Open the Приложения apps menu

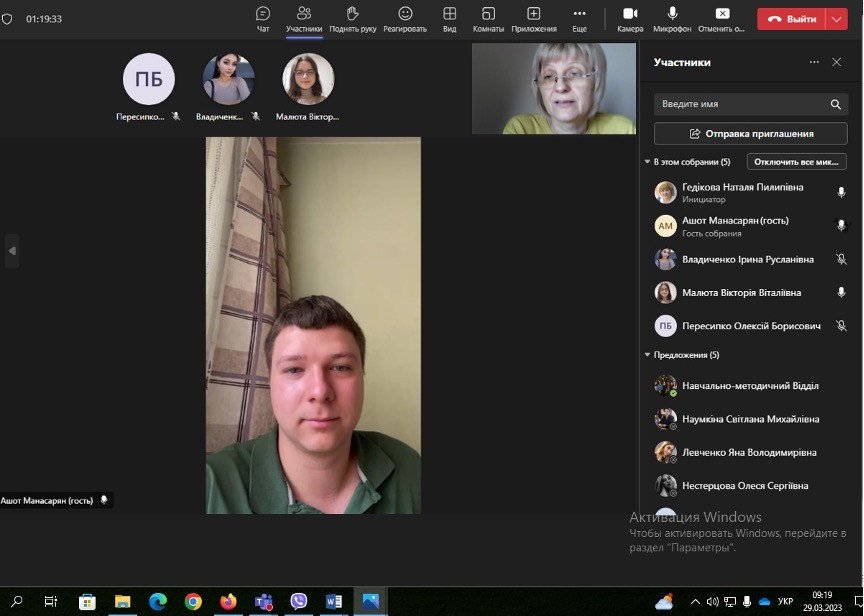[x=534, y=19]
